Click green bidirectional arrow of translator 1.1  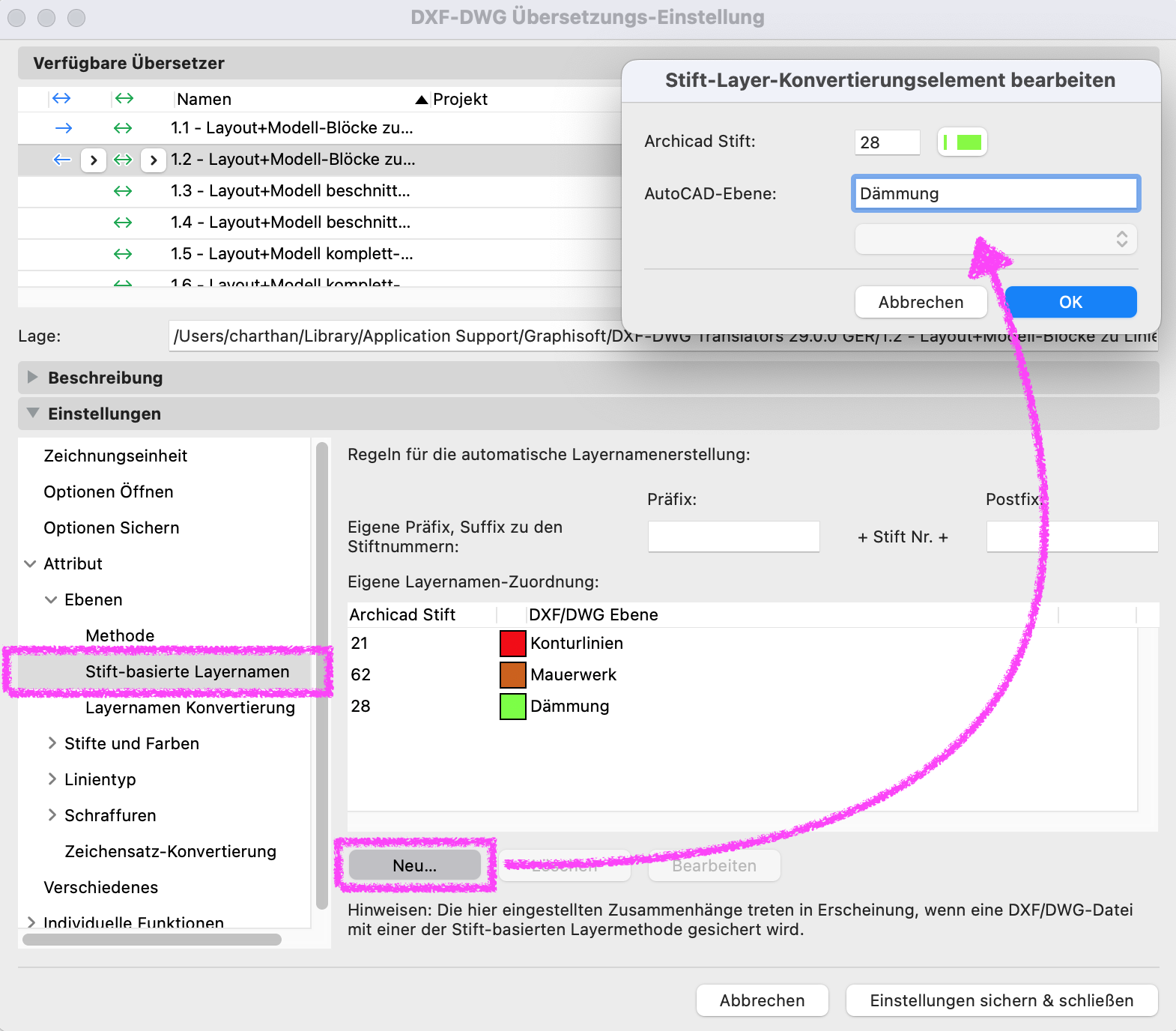tap(123, 128)
